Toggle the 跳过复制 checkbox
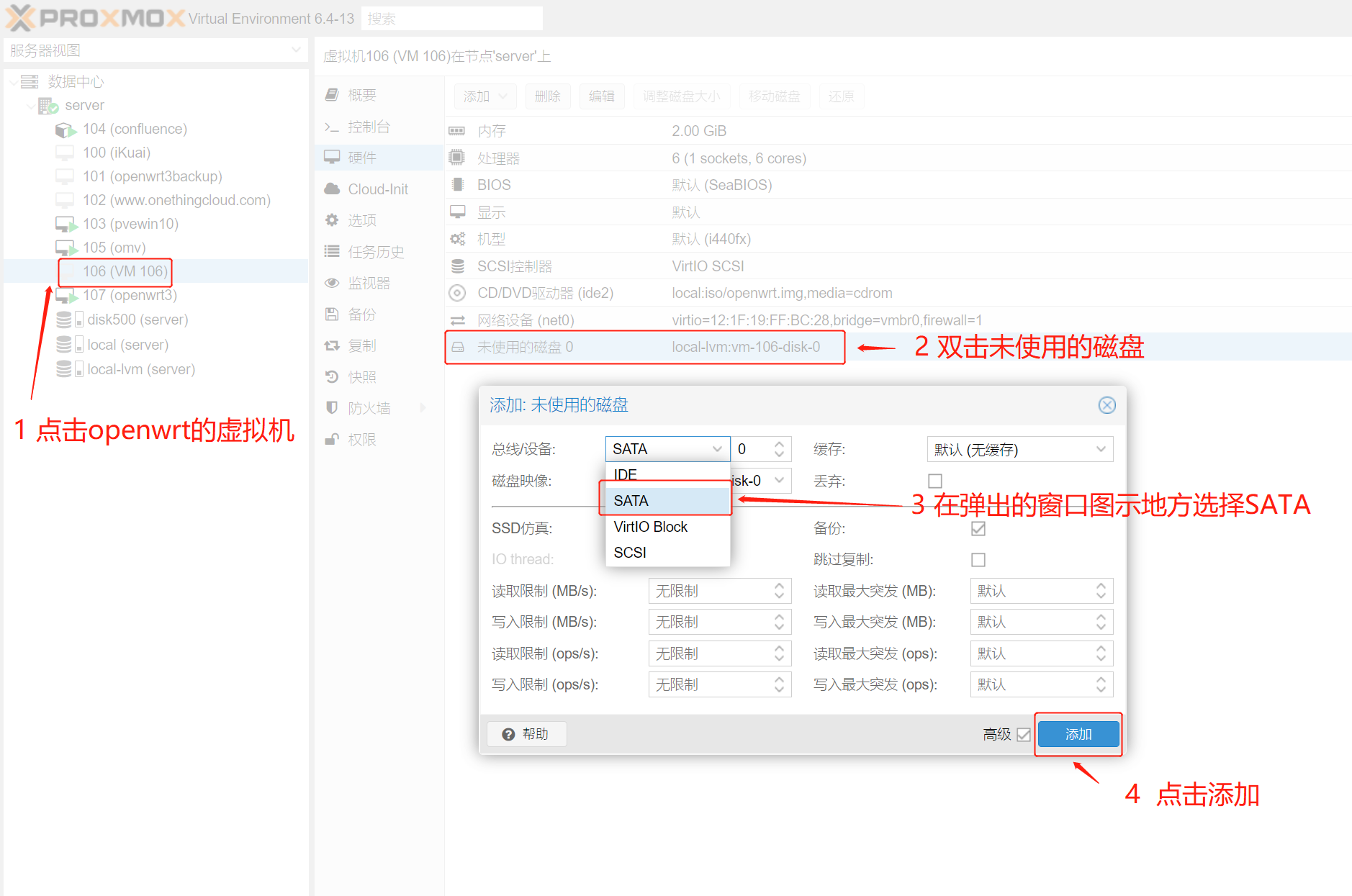This screenshot has width=1352, height=896. 978,559
